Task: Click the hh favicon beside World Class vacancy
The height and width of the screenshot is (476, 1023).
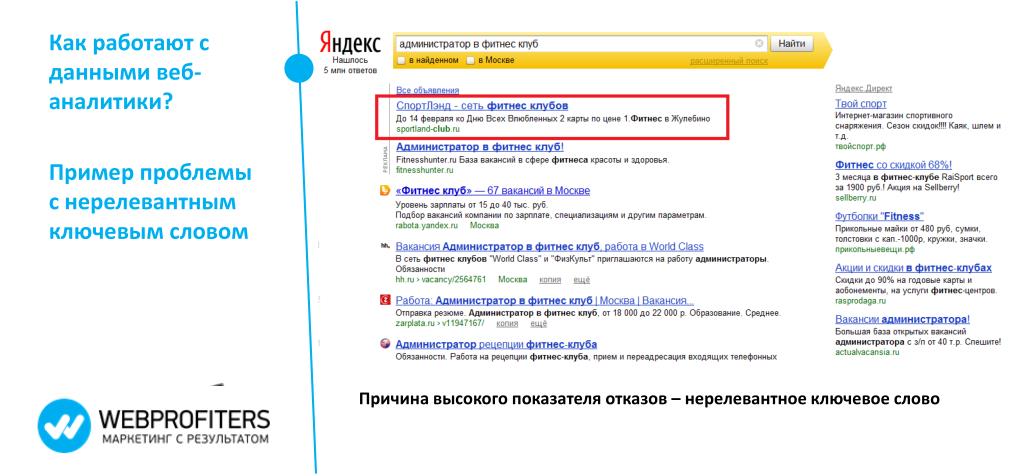Action: (x=385, y=246)
